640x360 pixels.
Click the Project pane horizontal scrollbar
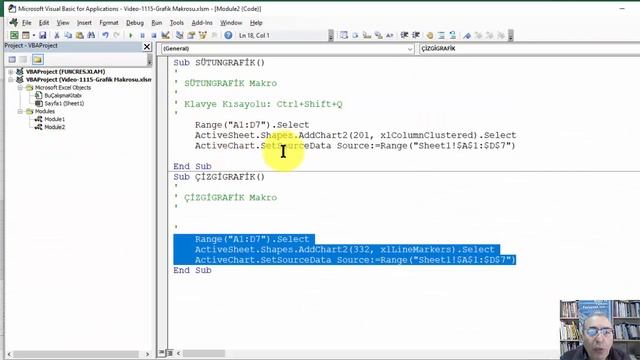pyautogui.click(x=76, y=354)
